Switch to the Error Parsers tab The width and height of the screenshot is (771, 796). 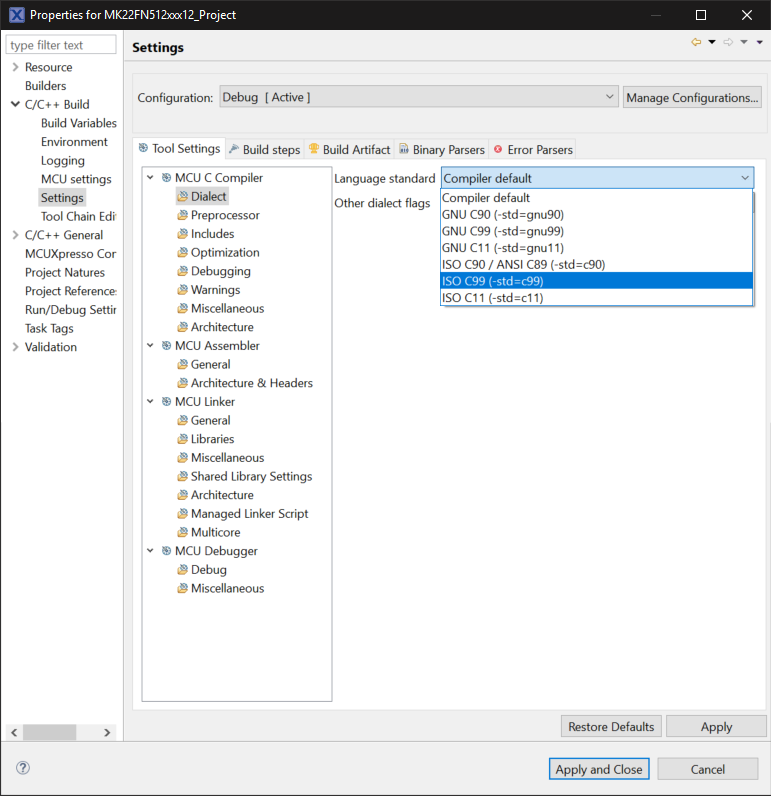533,150
